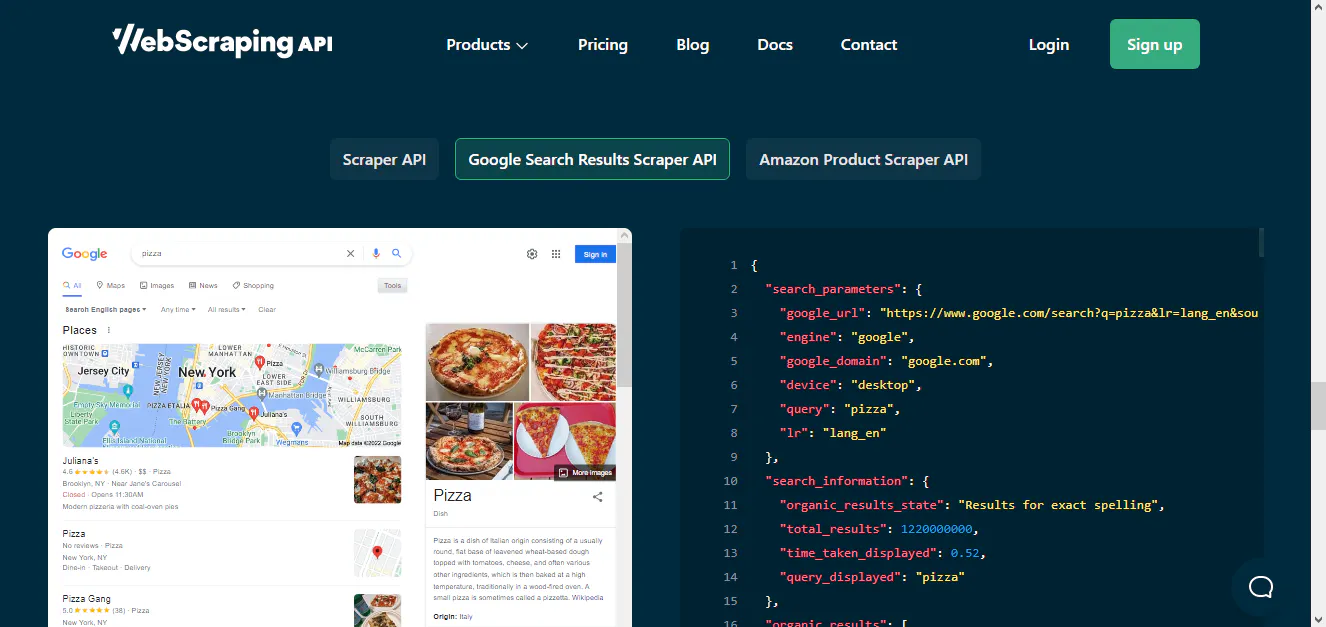Open the chat support bubble icon
The width and height of the screenshot is (1326, 627).
coord(1260,587)
